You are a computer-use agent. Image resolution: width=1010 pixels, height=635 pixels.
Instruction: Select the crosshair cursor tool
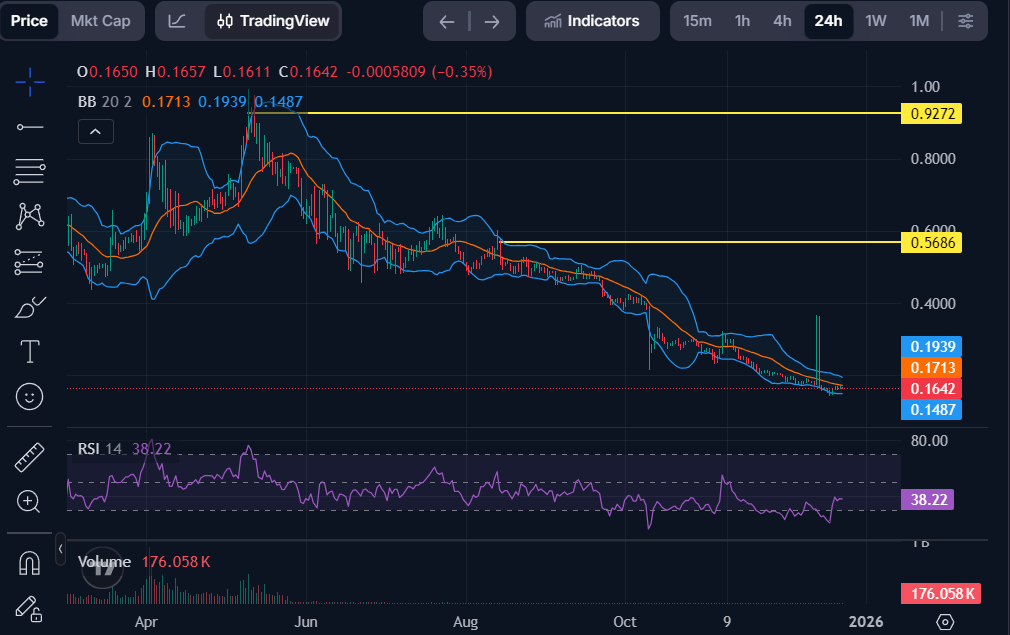click(x=29, y=83)
